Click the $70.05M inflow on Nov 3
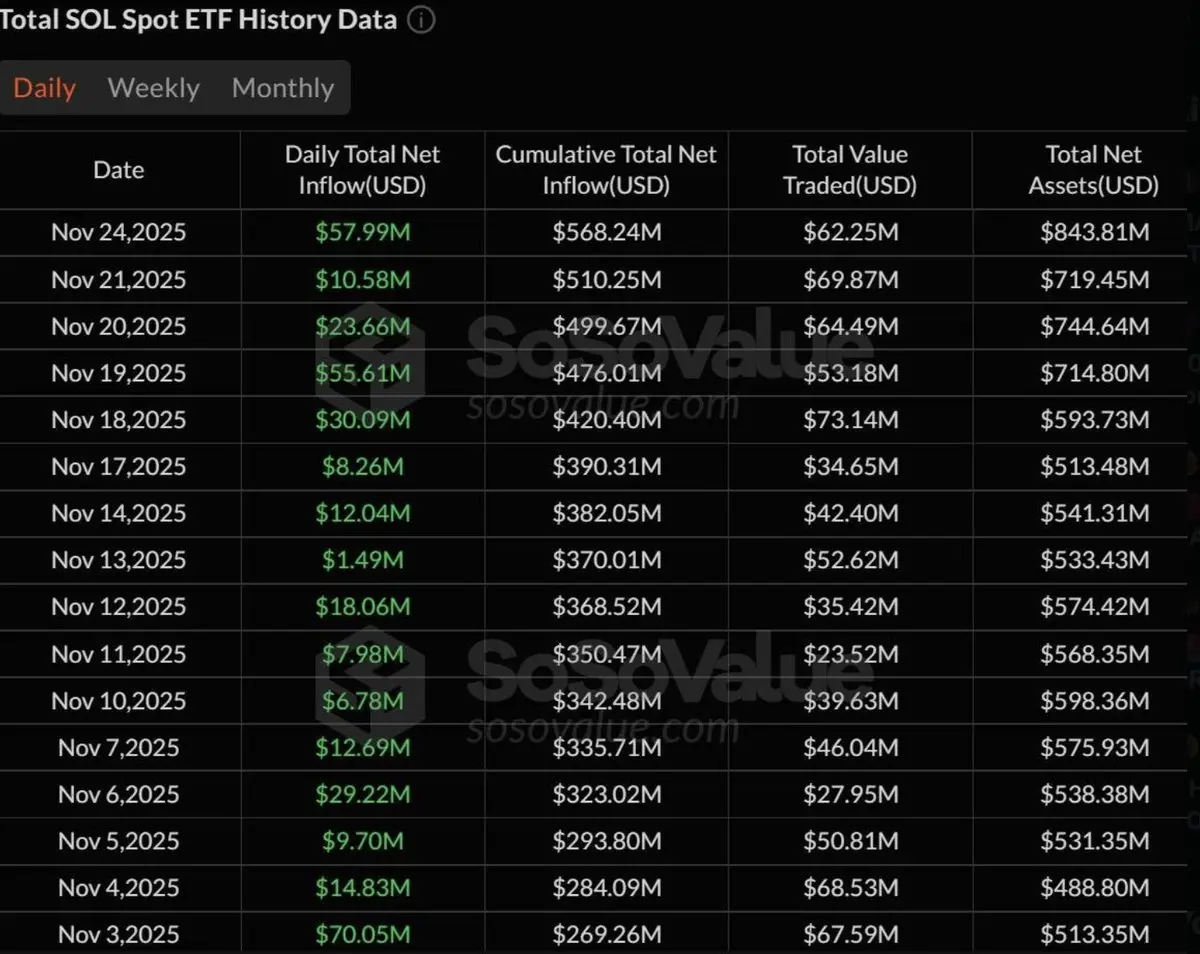 click(x=362, y=934)
